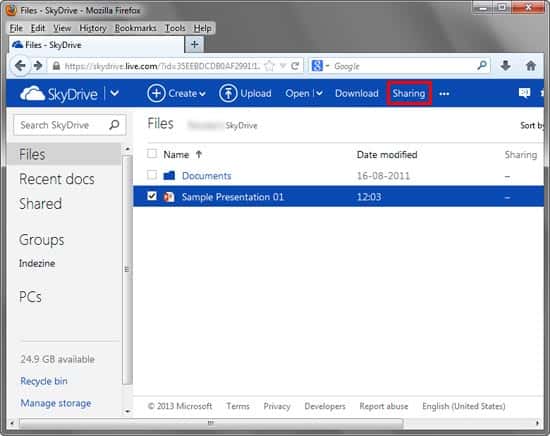Viewport: 550px width, 436px height.
Task: Select Shared in the sidebar
Action: (40, 204)
